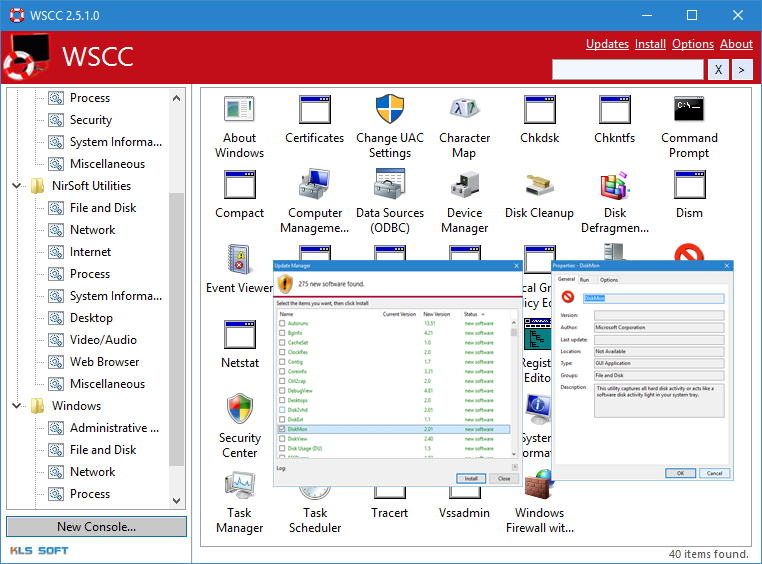Launch the Certificates tool icon
The height and width of the screenshot is (564, 762).
coord(314,109)
